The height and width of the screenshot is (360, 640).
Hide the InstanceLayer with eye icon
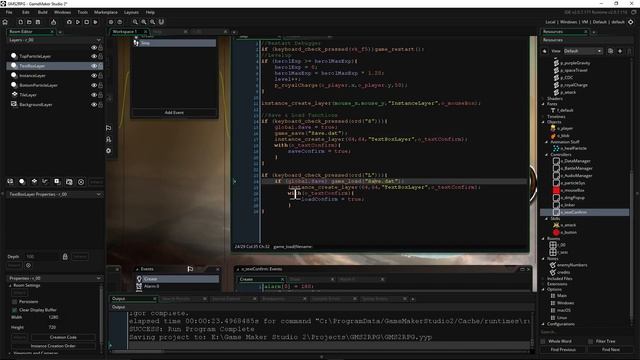pos(94,76)
